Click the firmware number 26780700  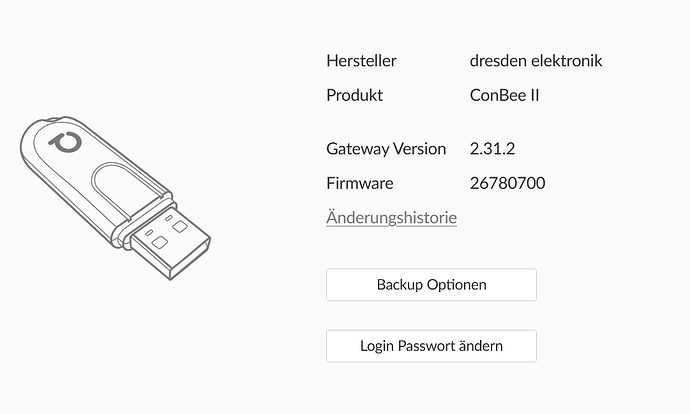507,183
